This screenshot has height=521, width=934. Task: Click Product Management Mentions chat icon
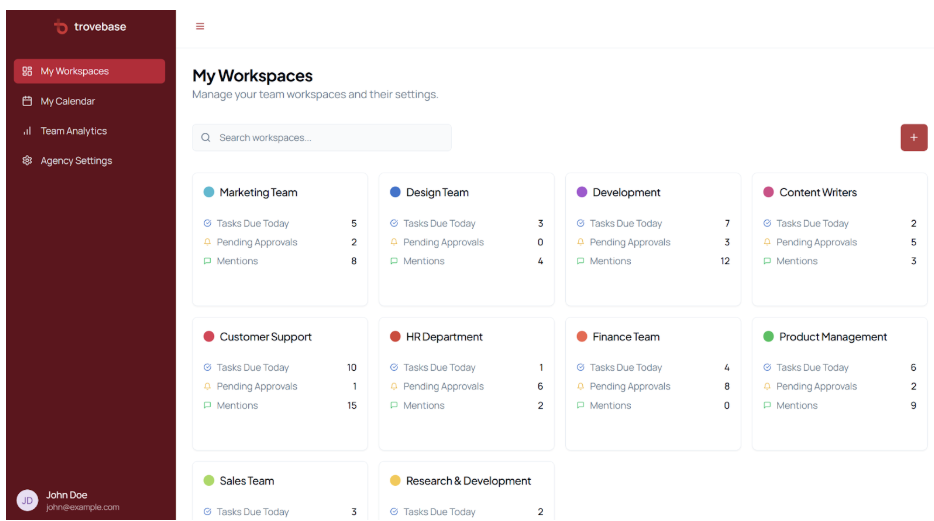[x=767, y=405]
